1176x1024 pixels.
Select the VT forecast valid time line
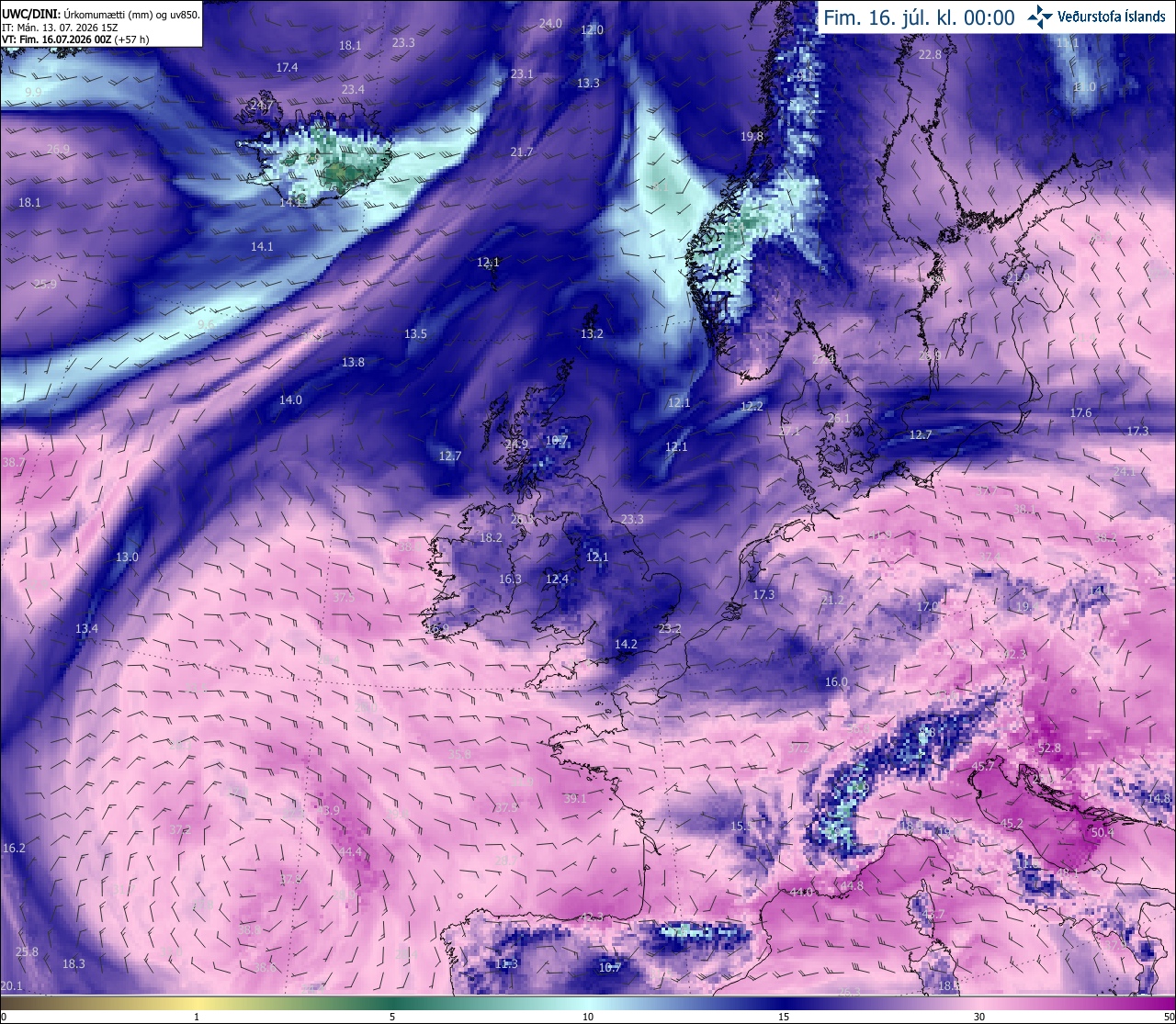tap(75, 39)
